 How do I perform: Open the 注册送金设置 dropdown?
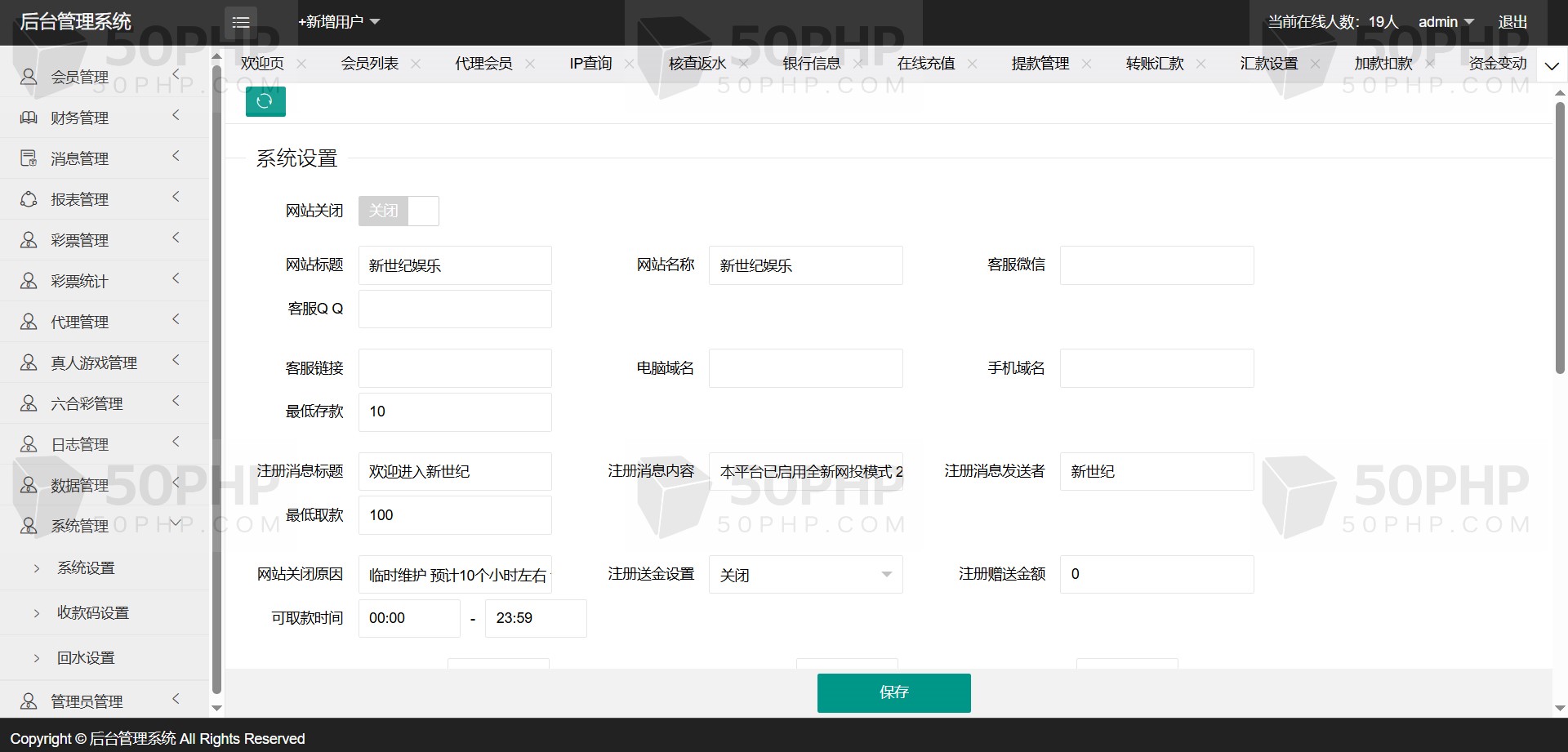(x=805, y=575)
